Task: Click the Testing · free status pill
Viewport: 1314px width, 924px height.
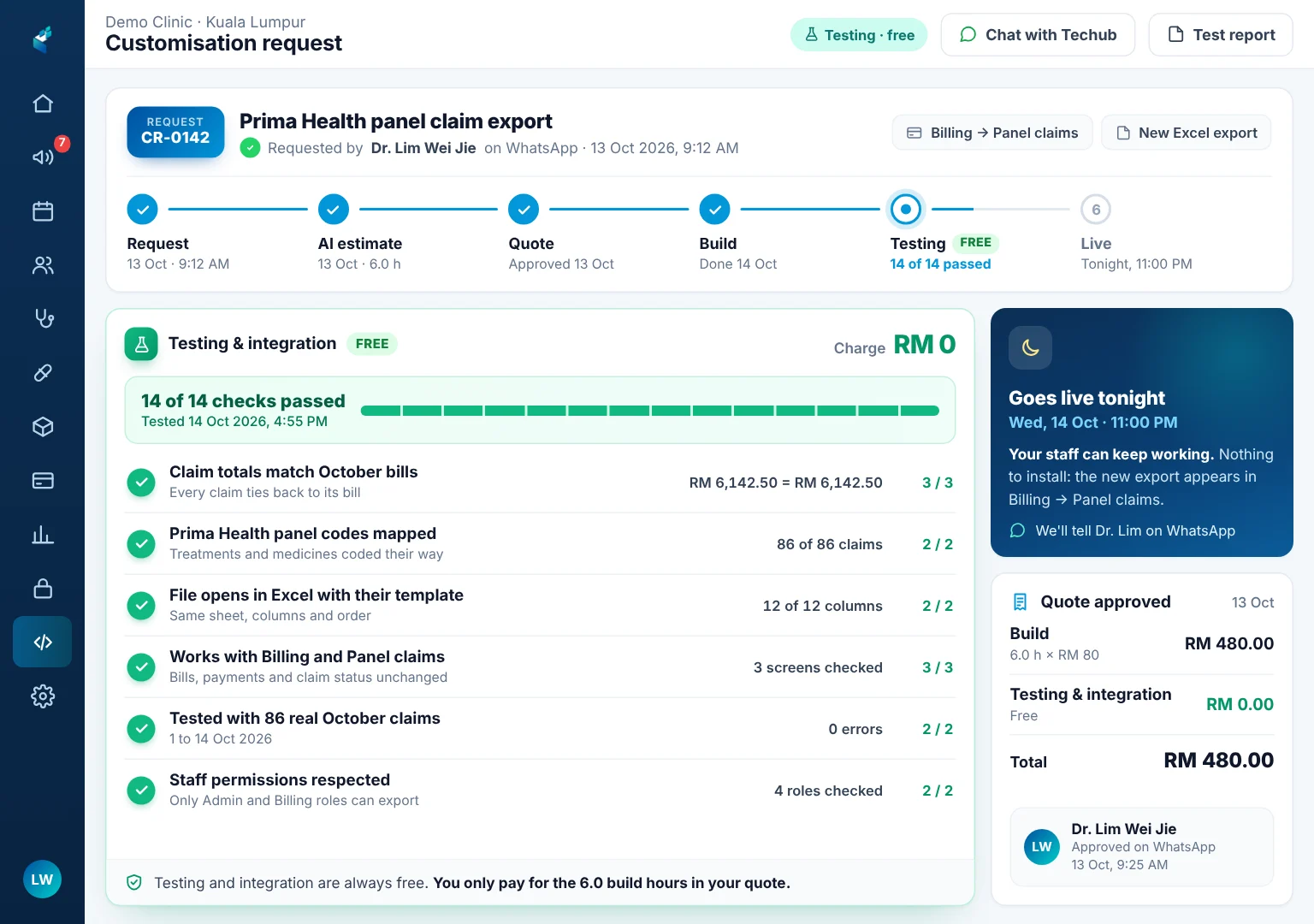Action: tap(859, 35)
